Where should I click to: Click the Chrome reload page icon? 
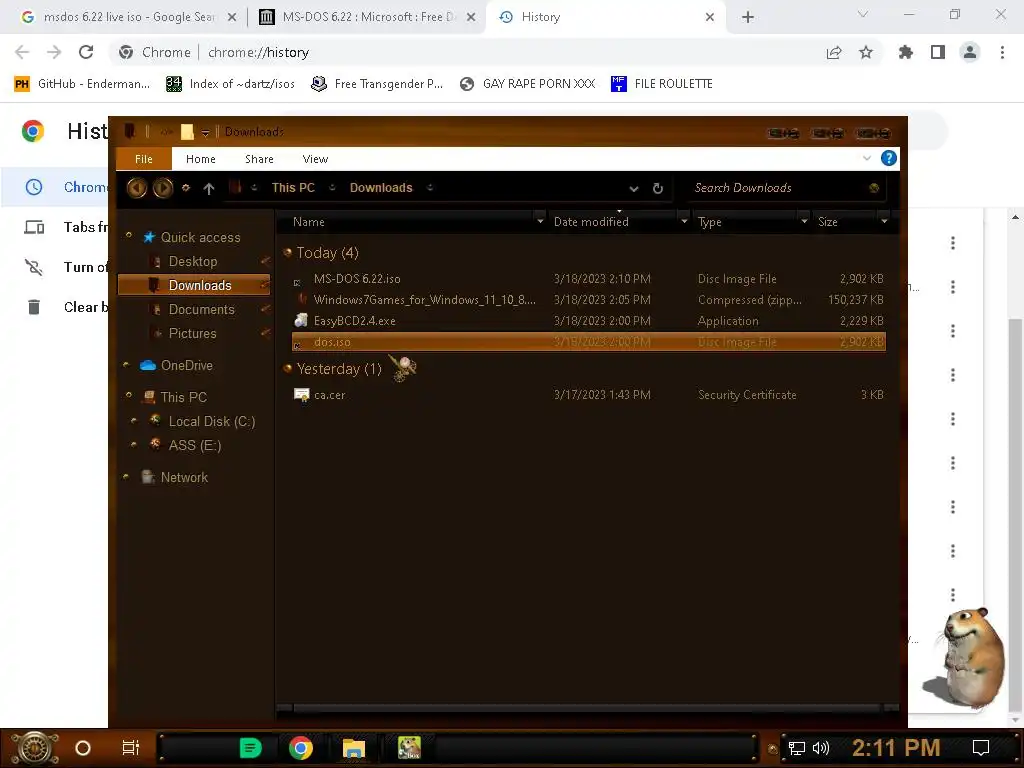(86, 52)
